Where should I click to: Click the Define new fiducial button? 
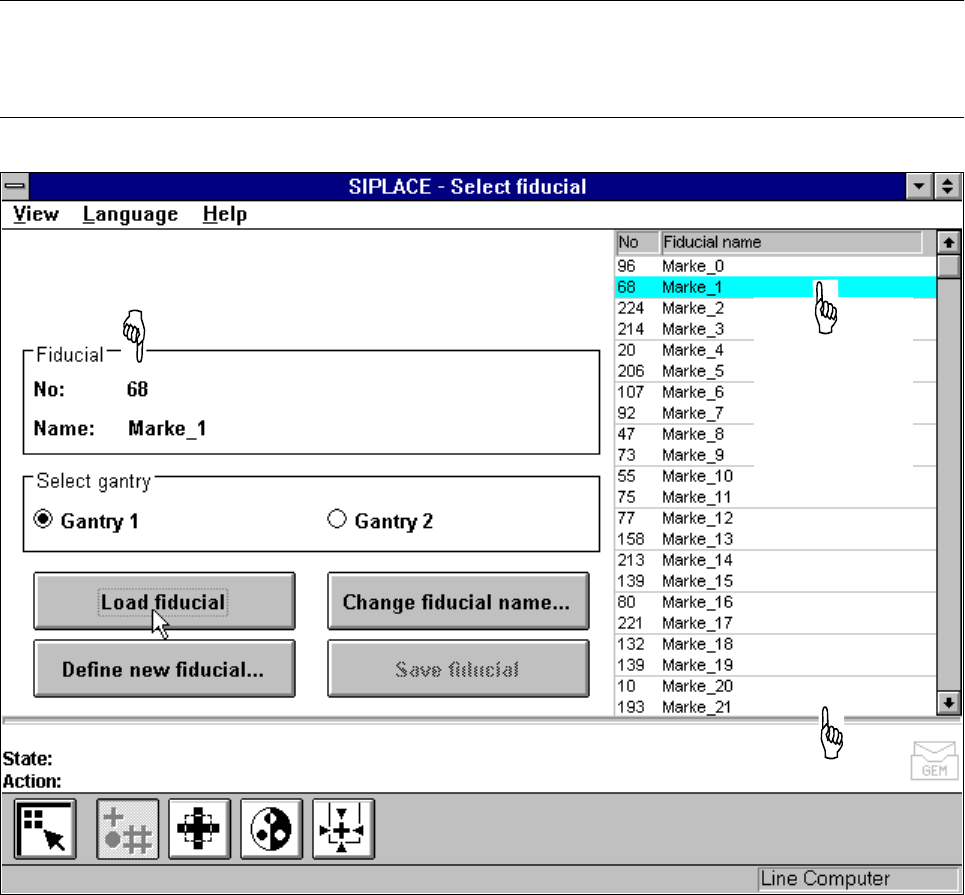click(x=164, y=668)
